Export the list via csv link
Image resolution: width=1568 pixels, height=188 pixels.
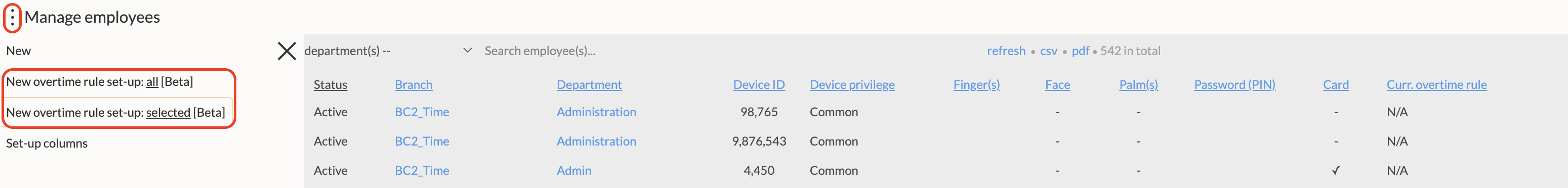[x=1049, y=51]
